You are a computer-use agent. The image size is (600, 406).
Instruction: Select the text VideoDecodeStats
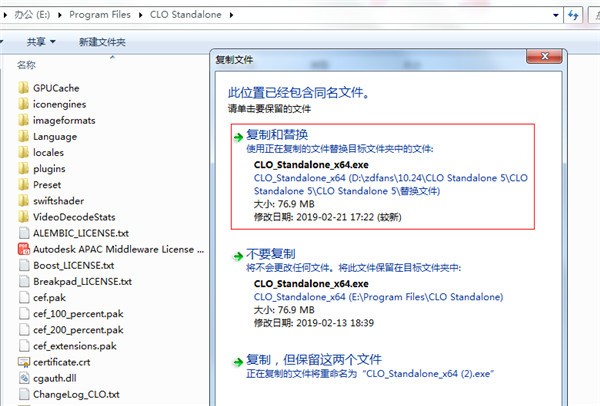click(x=74, y=217)
